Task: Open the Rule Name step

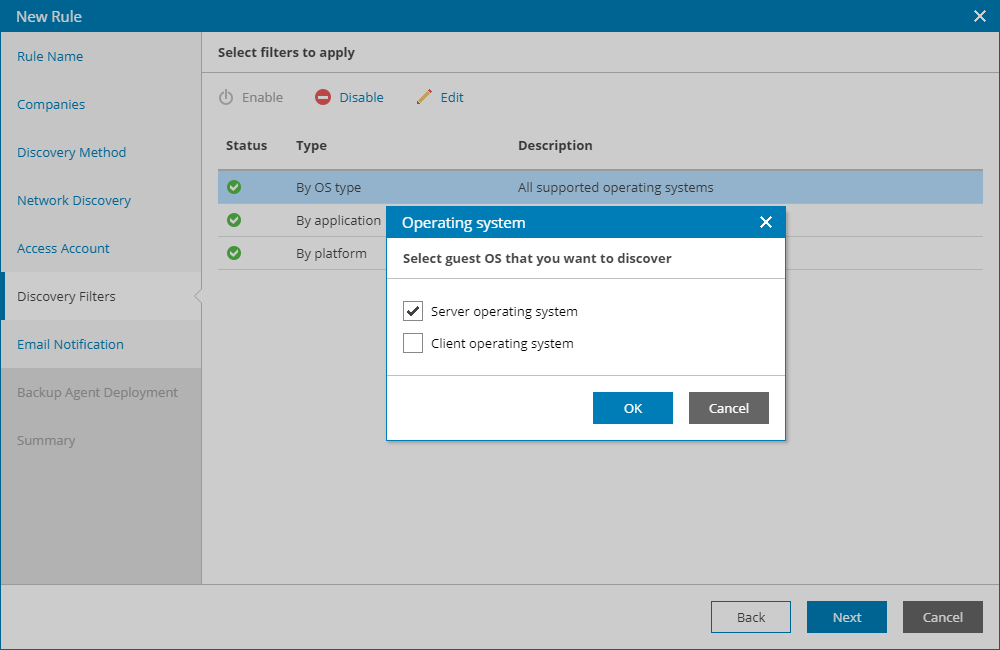Action: (50, 56)
